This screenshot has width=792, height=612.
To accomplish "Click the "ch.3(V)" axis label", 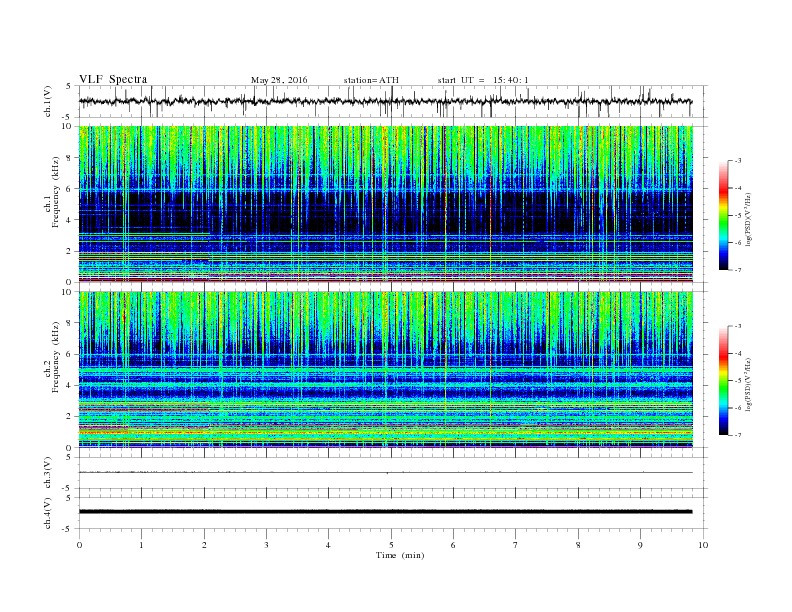I will tap(47, 473).
